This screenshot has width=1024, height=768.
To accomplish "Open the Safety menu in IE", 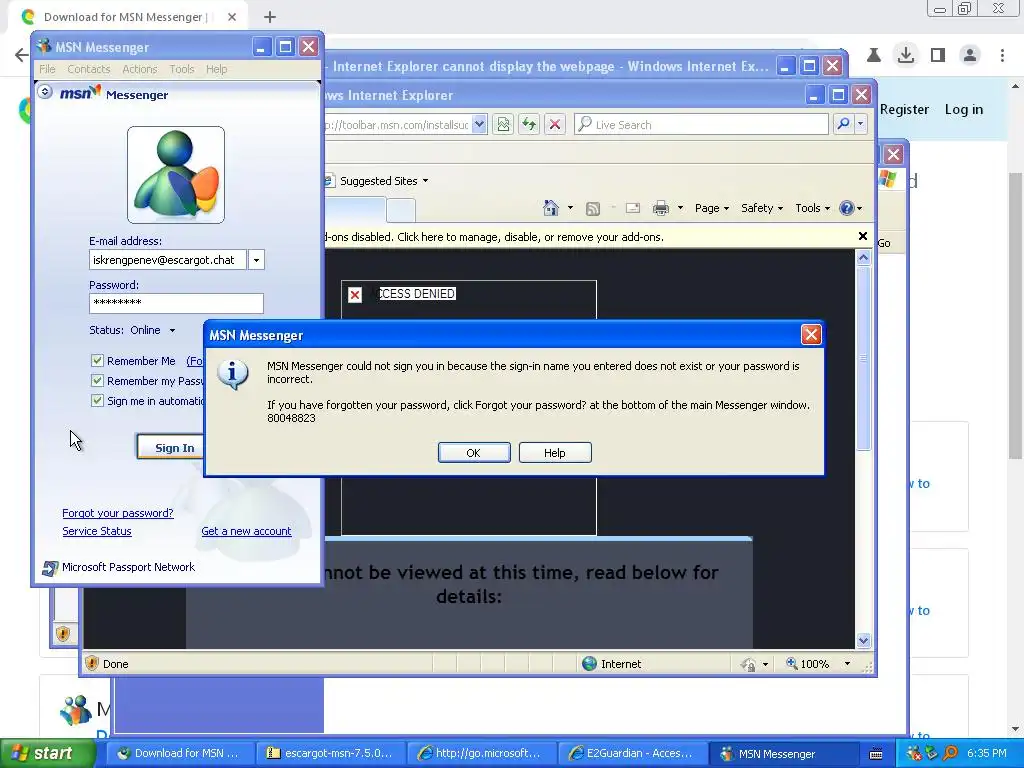I will tap(761, 208).
